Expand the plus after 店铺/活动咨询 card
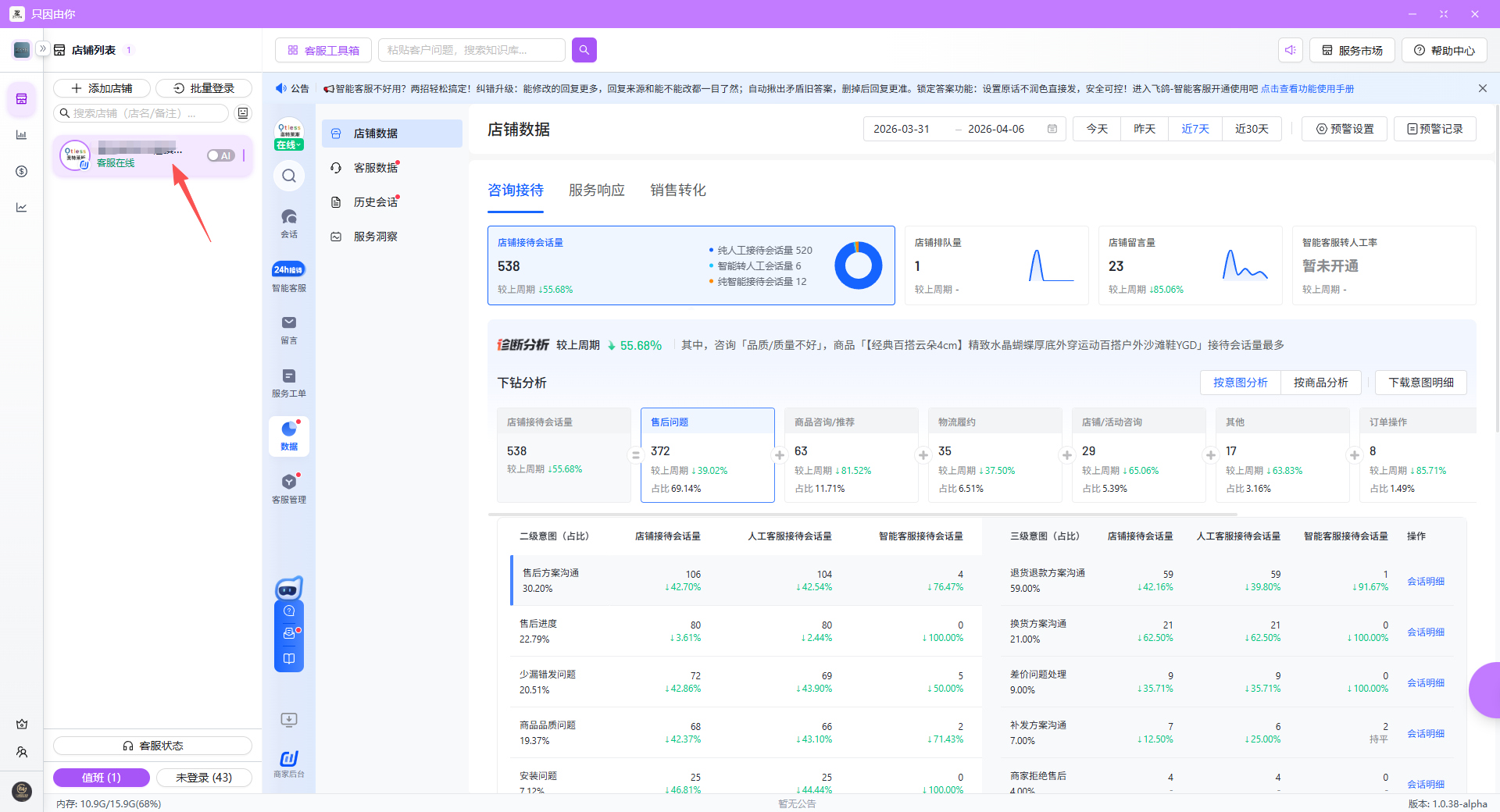The image size is (1500, 812). tap(1210, 455)
